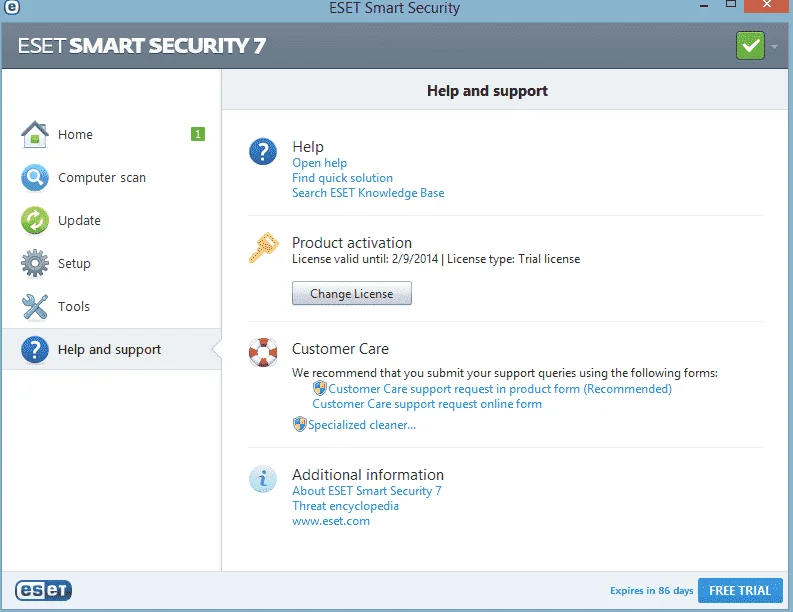The height and width of the screenshot is (612, 793).
Task: Click 'Find quick solution' link
Action: click(x=342, y=178)
